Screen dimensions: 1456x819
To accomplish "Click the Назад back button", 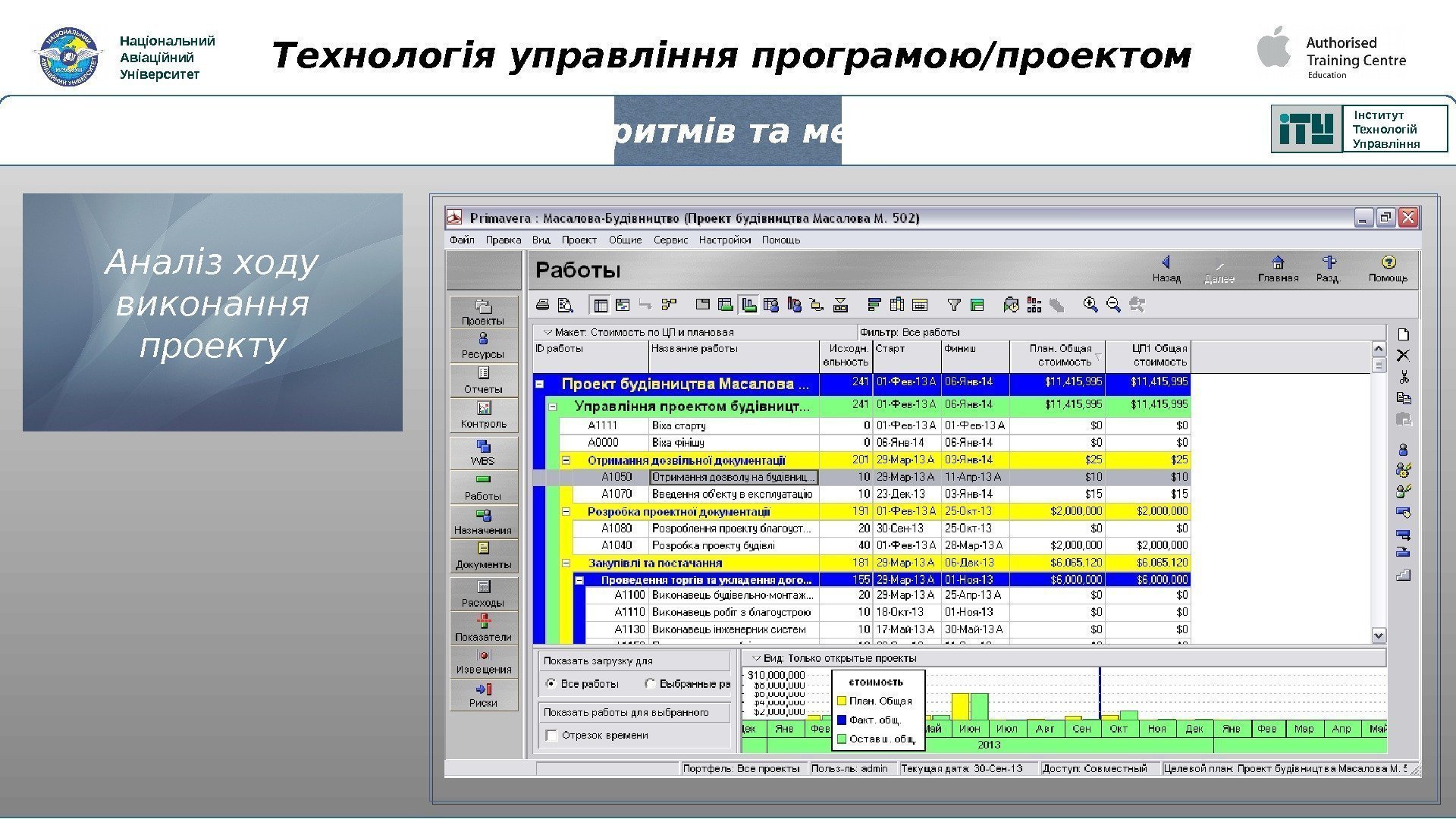I will point(1166,268).
